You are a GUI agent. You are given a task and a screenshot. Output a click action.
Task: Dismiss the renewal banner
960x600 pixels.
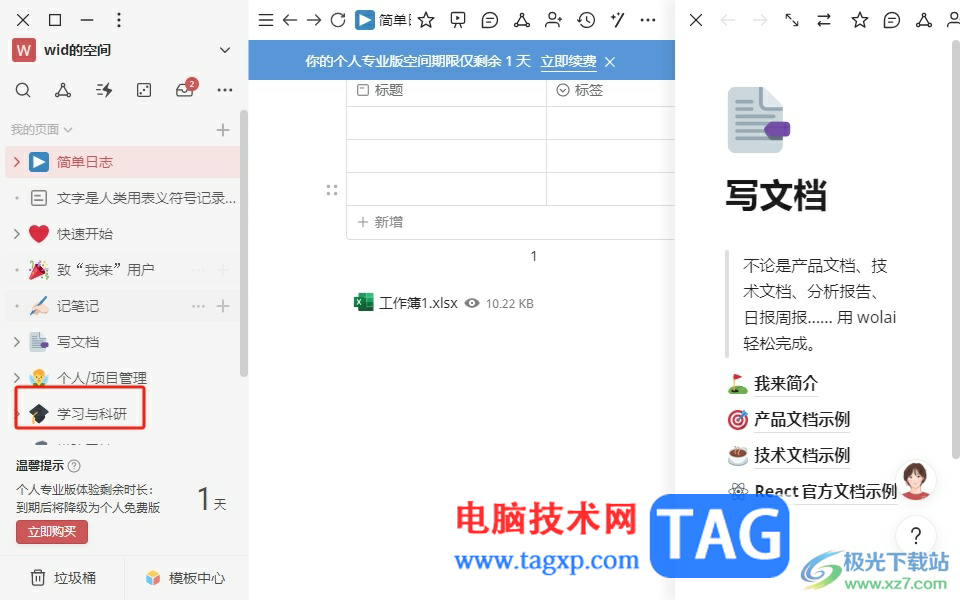tap(610, 62)
